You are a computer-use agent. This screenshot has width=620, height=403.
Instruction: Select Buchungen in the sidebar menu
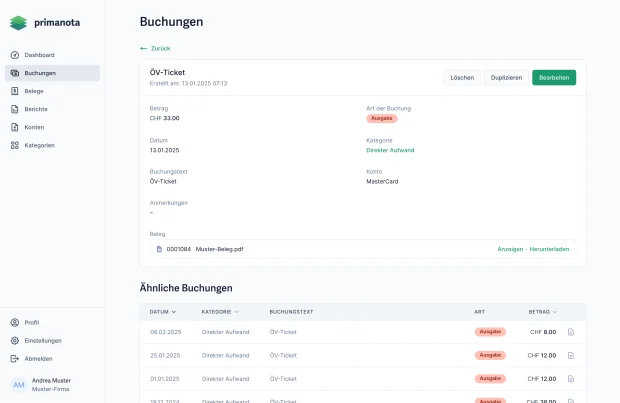click(x=52, y=73)
